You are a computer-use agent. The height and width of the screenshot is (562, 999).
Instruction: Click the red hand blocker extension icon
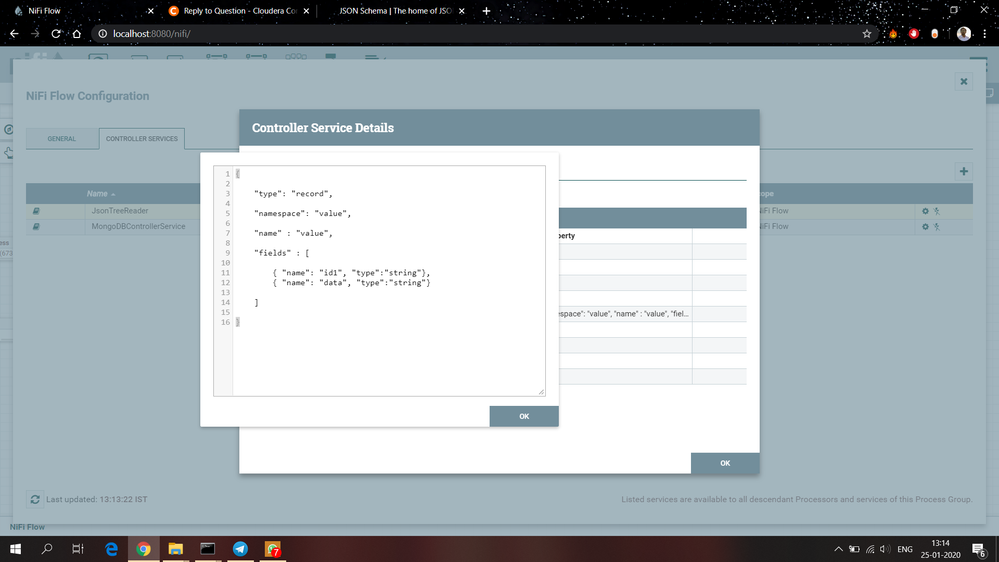point(914,34)
